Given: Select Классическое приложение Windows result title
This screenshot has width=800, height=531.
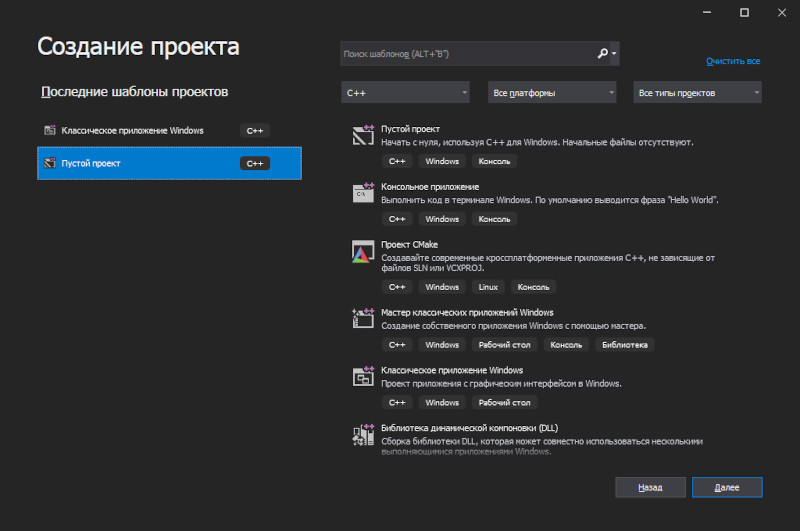Looking at the screenshot, I should tap(452, 370).
